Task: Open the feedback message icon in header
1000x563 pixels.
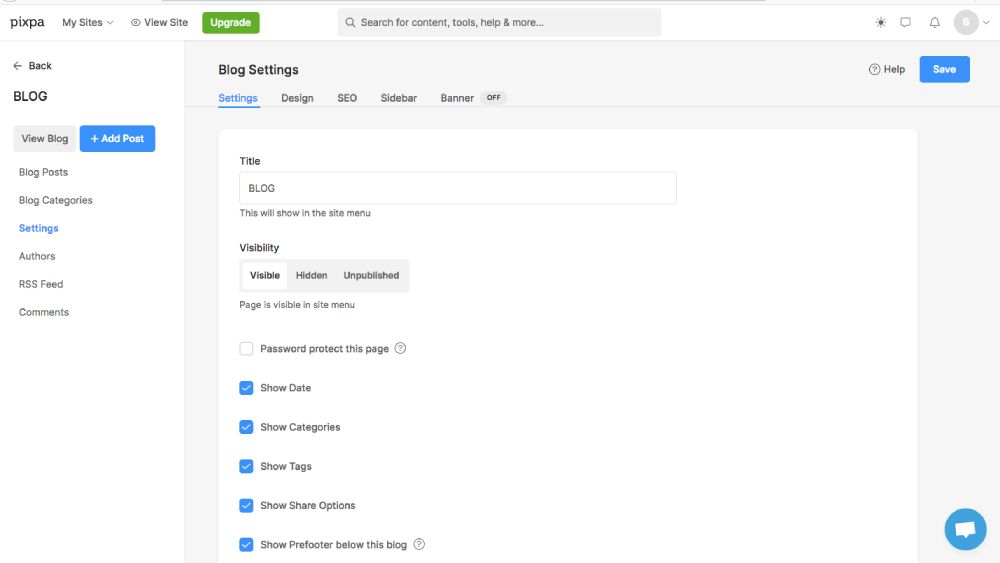Action: tap(906, 22)
